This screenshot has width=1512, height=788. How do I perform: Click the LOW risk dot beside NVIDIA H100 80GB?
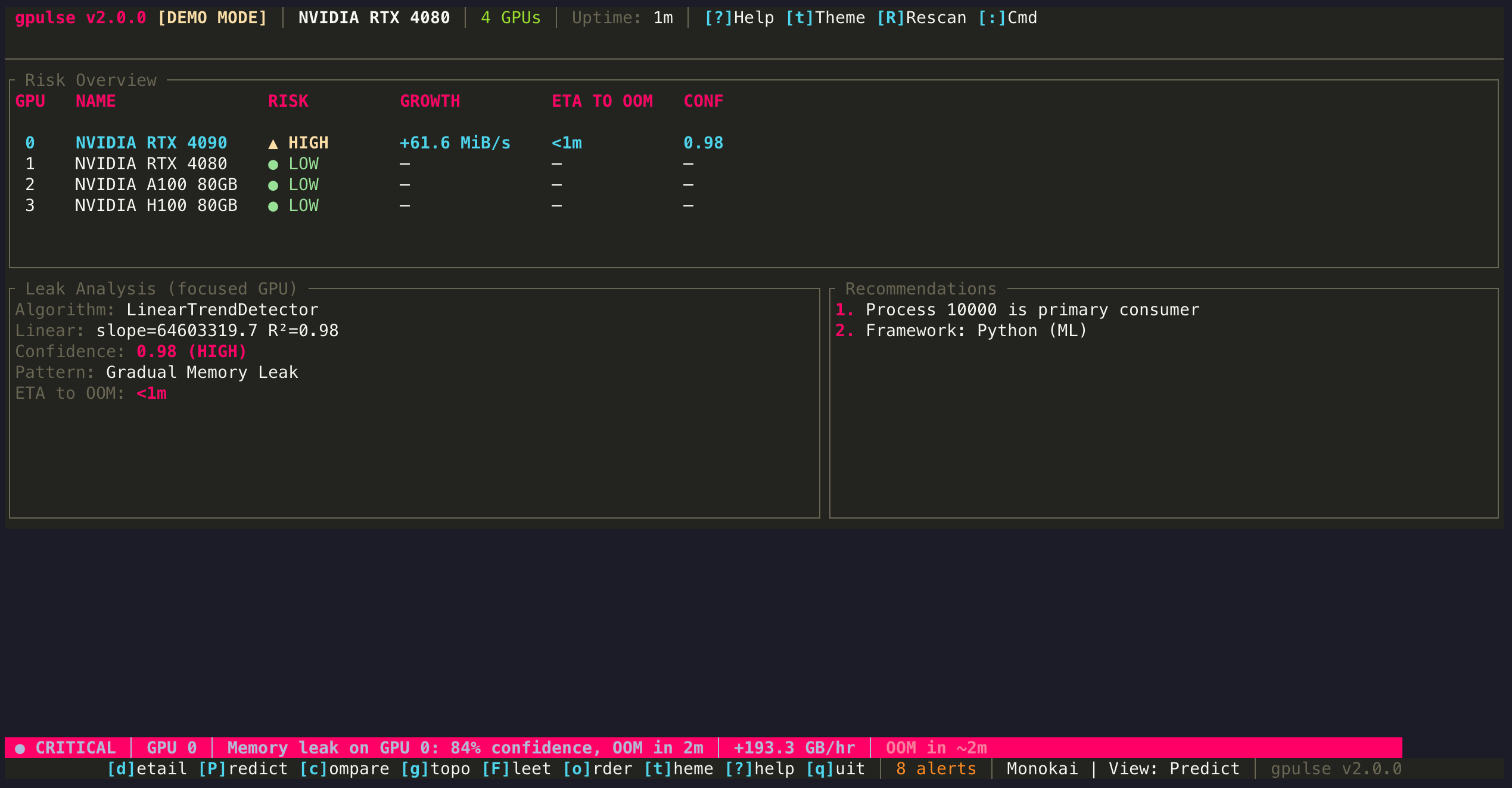[x=273, y=206]
